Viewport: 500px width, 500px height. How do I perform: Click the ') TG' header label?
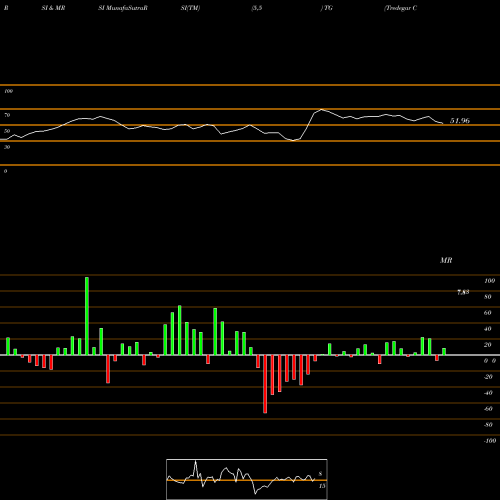(x=327, y=8)
